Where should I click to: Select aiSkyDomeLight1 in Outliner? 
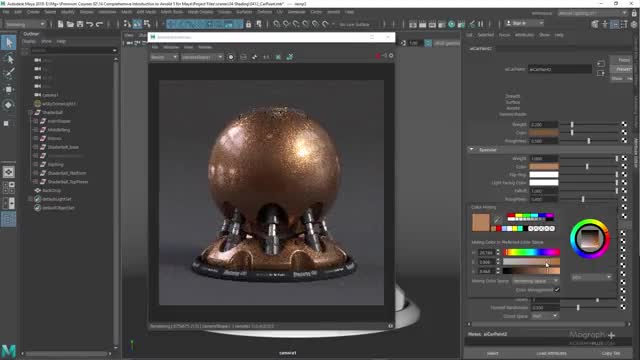59,104
